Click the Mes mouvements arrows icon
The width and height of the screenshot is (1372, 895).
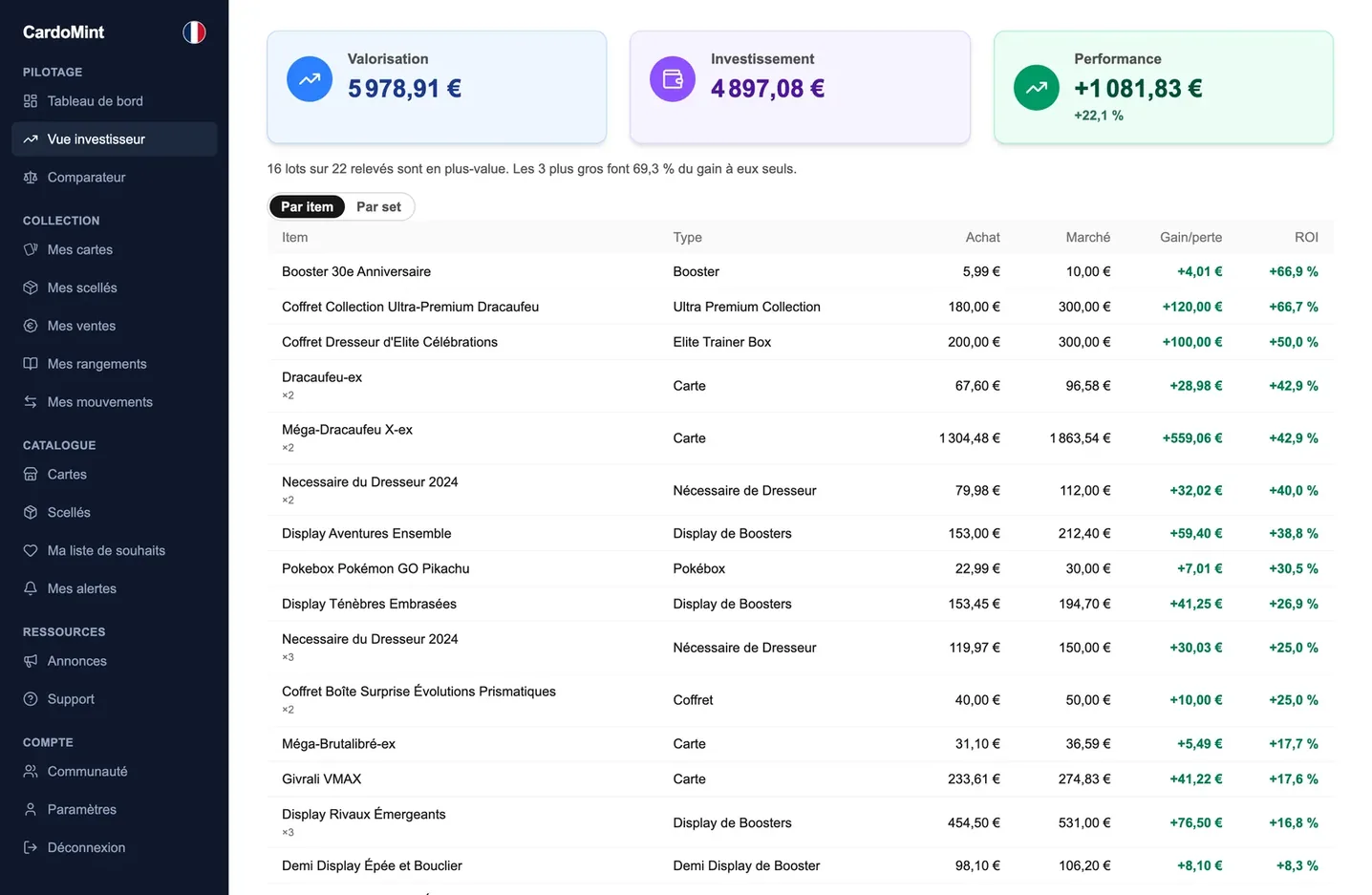tap(31, 403)
